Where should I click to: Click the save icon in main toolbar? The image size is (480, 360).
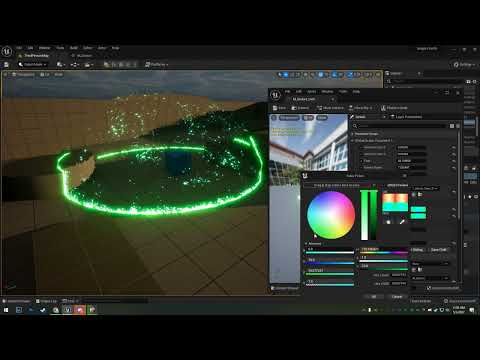pos(6,65)
